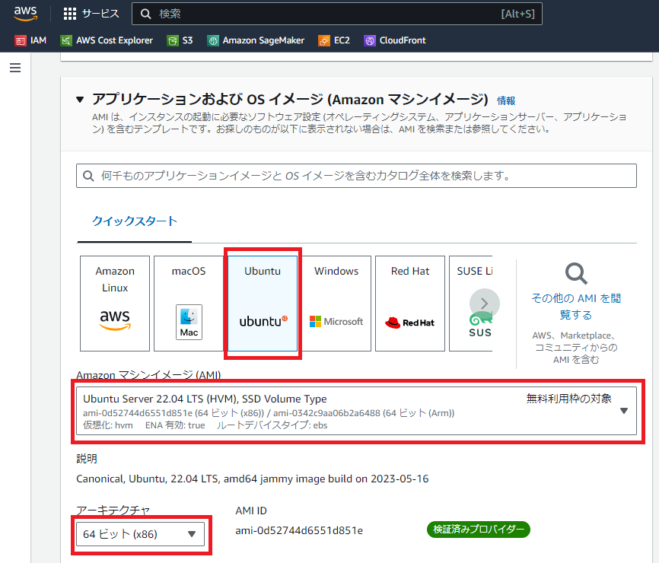Select the Red Hat AMI tile
The height and width of the screenshot is (563, 659).
coord(410,303)
